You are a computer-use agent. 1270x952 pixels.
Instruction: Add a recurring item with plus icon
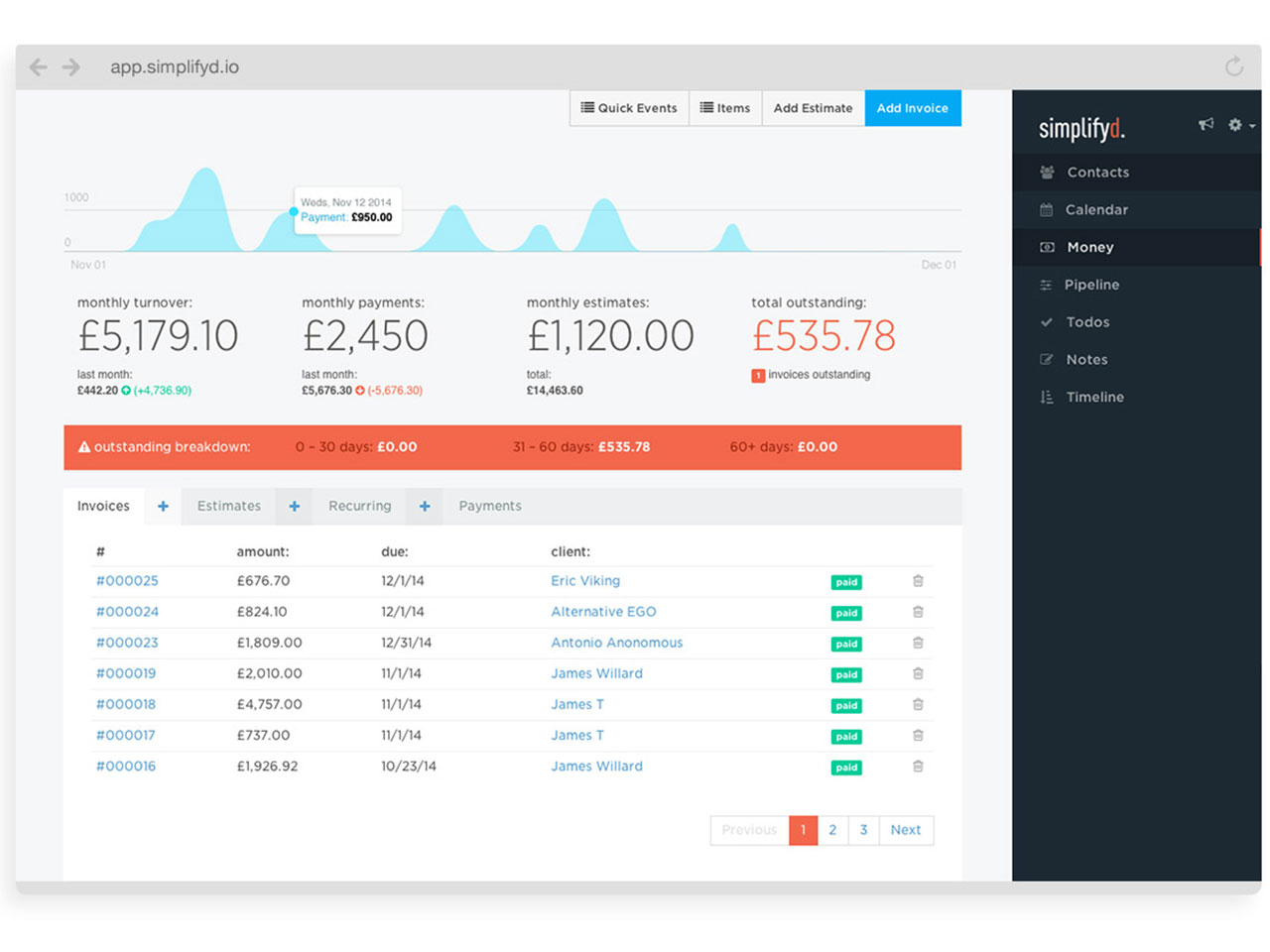coord(425,507)
